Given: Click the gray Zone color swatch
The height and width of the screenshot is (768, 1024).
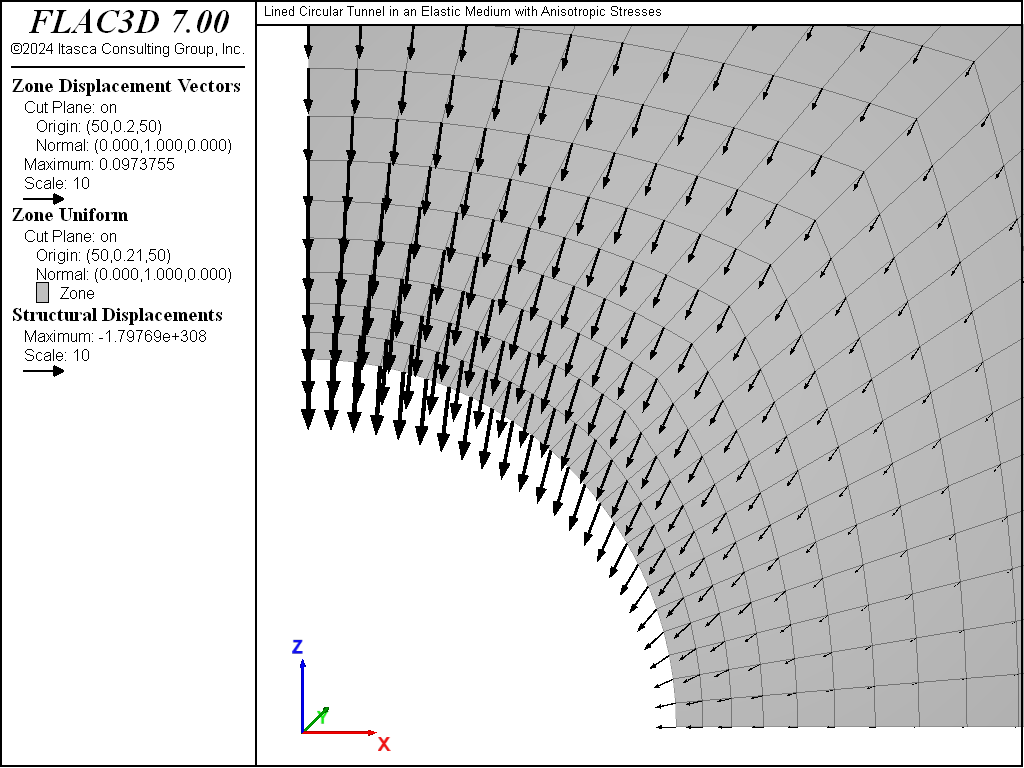Looking at the screenshot, I should [42, 293].
